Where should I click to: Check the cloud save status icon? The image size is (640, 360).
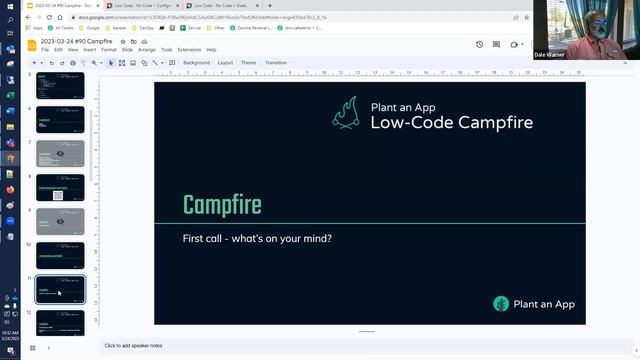144,42
